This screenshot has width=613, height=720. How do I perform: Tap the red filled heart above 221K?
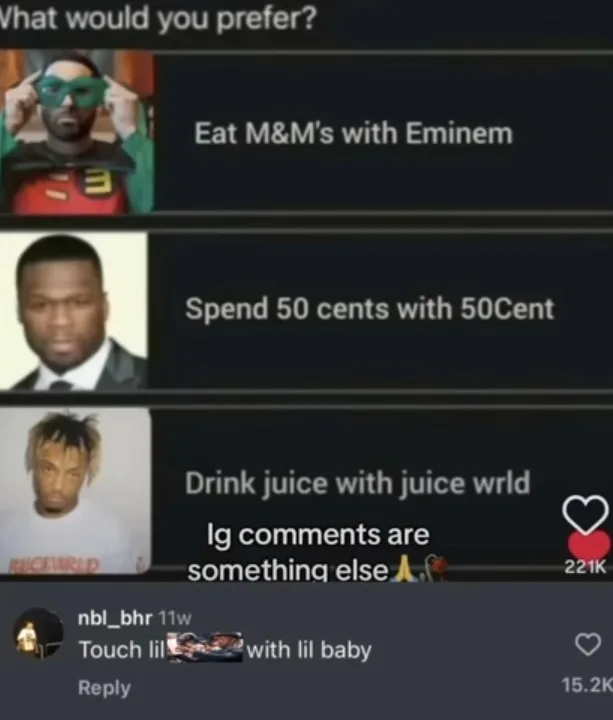pos(589,546)
